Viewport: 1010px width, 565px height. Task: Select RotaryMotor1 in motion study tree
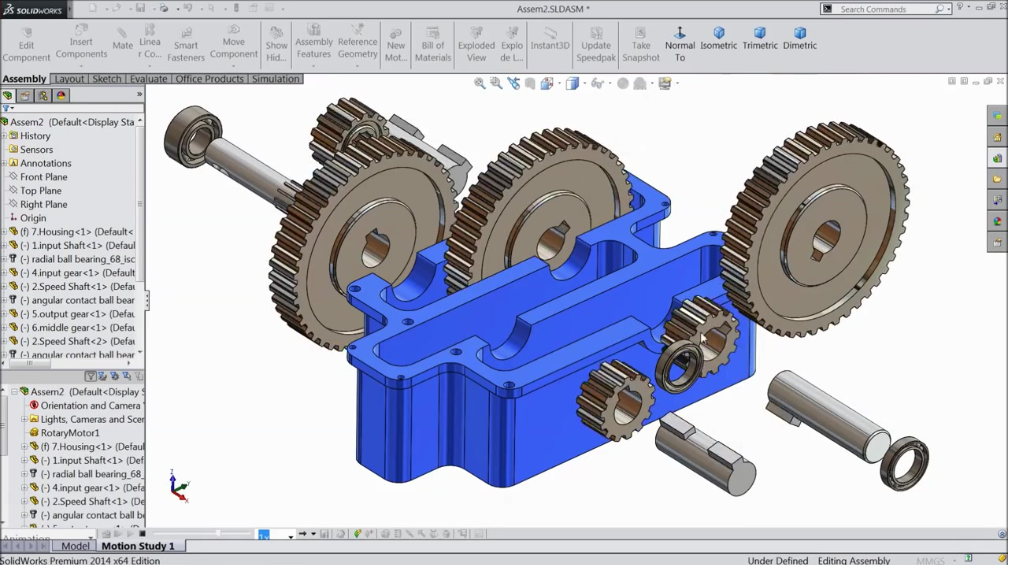coord(70,433)
